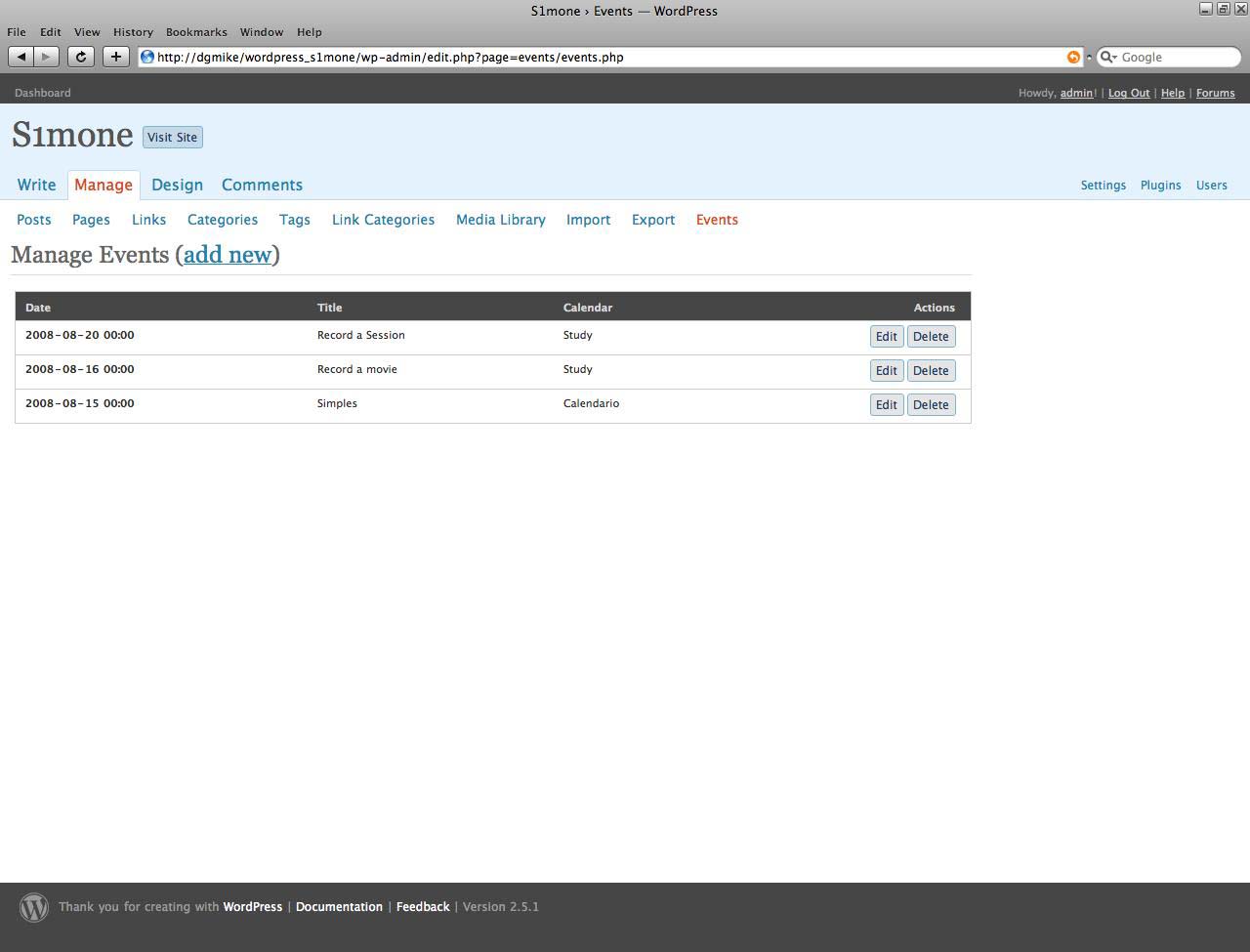Open the Pages submenu
The width and height of the screenshot is (1250, 952).
click(x=91, y=220)
